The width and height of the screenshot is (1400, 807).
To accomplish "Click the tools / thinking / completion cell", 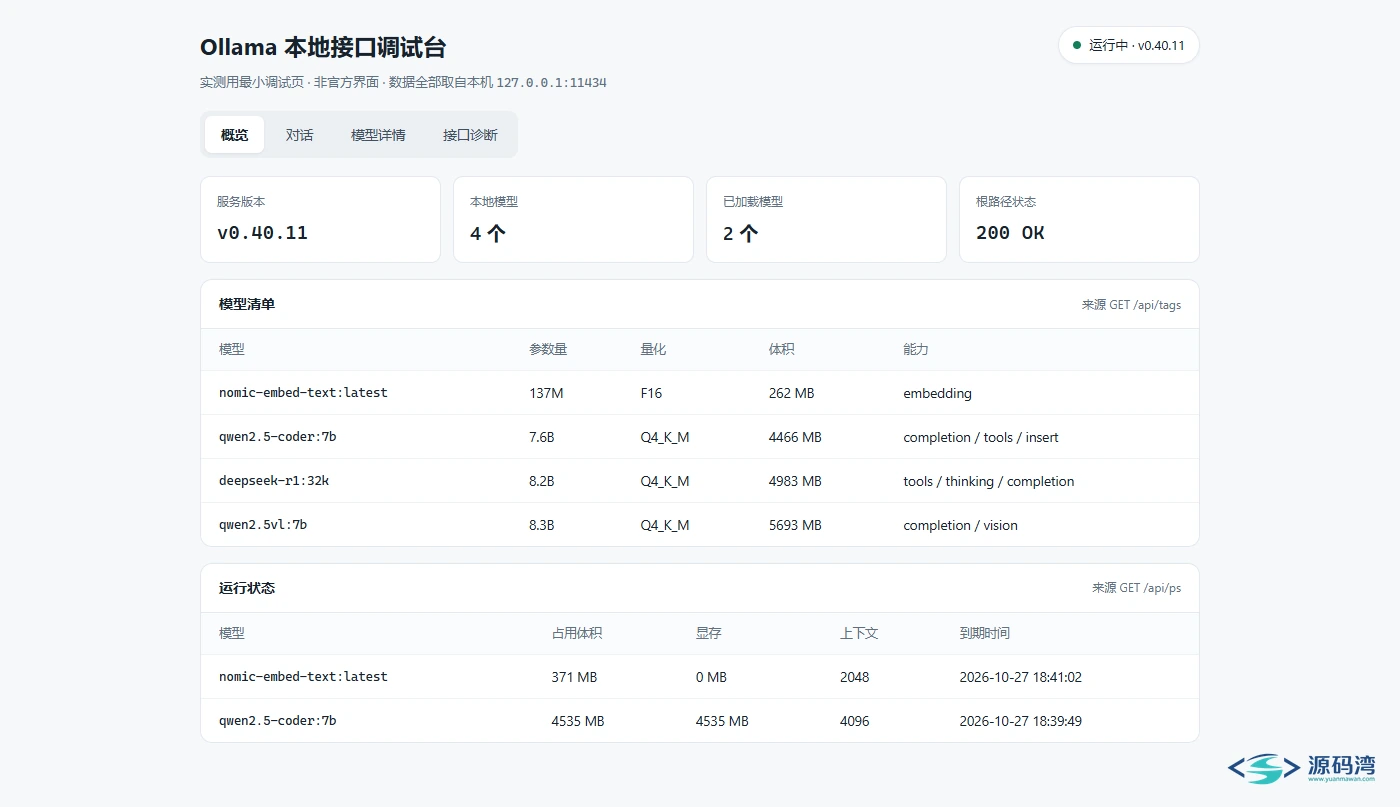I will pos(989,482).
